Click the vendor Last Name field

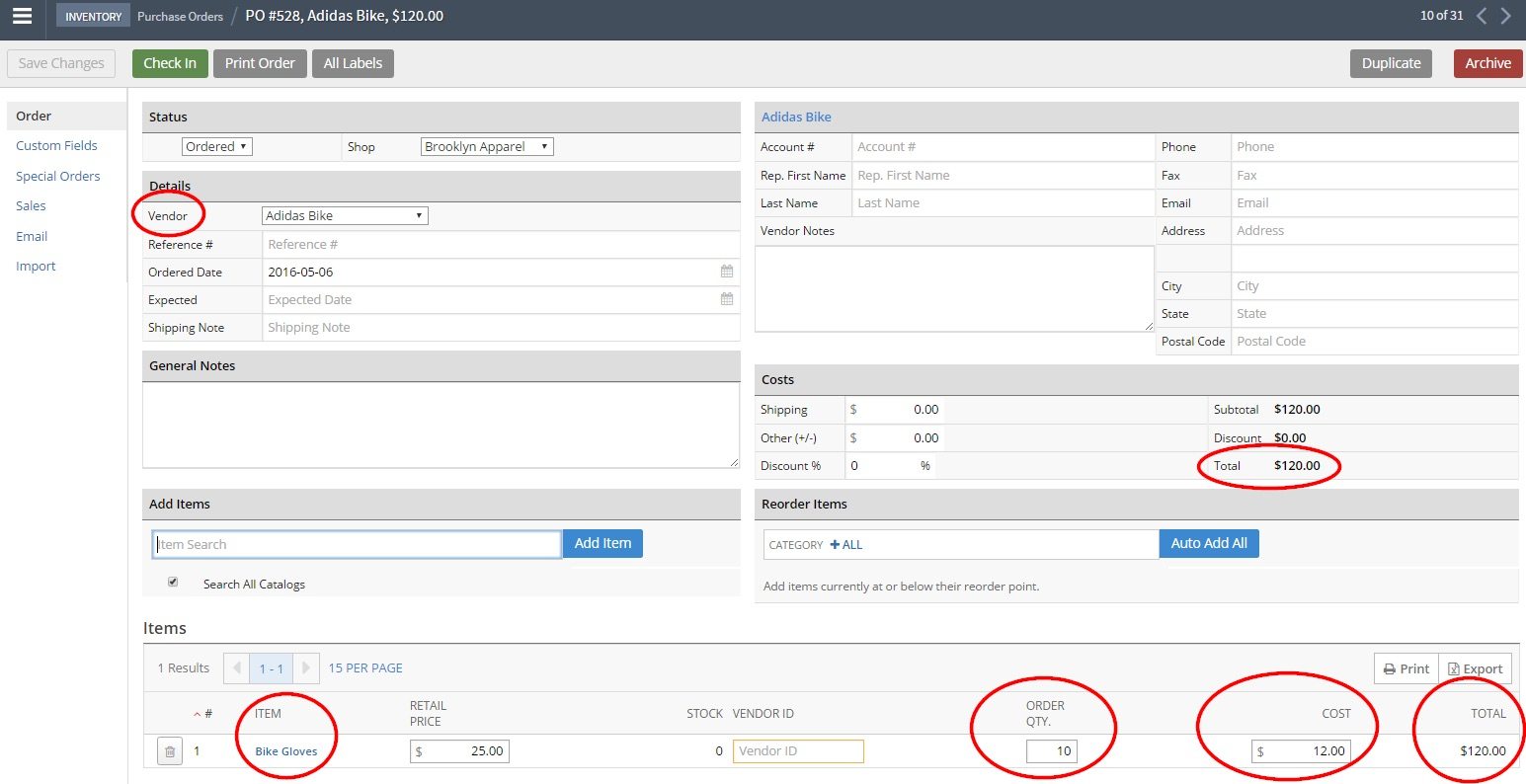coord(1003,202)
